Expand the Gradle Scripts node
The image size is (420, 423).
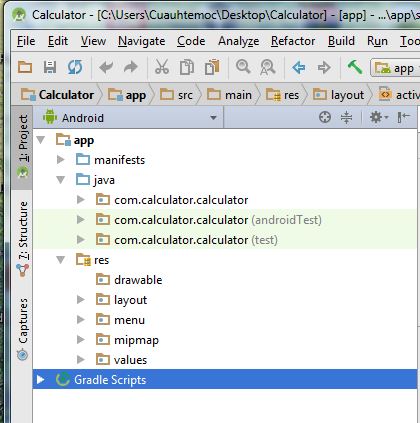[41, 379]
